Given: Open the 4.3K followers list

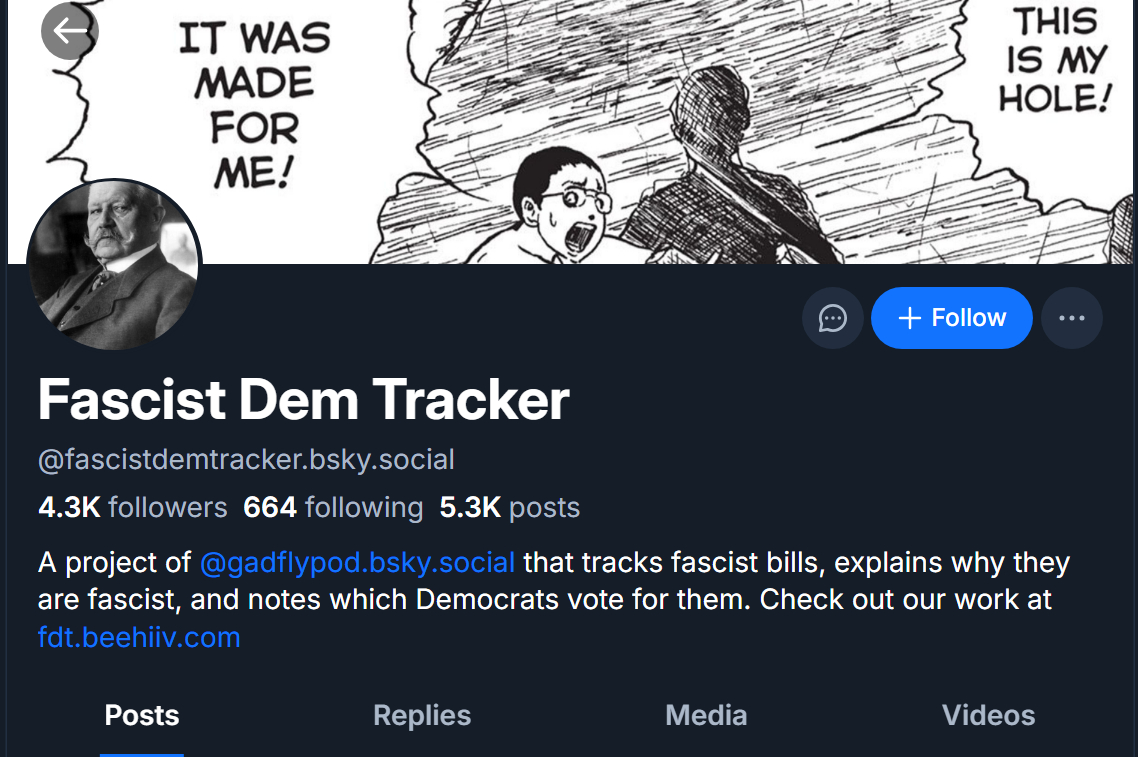Looking at the screenshot, I should pyautogui.click(x=133, y=507).
